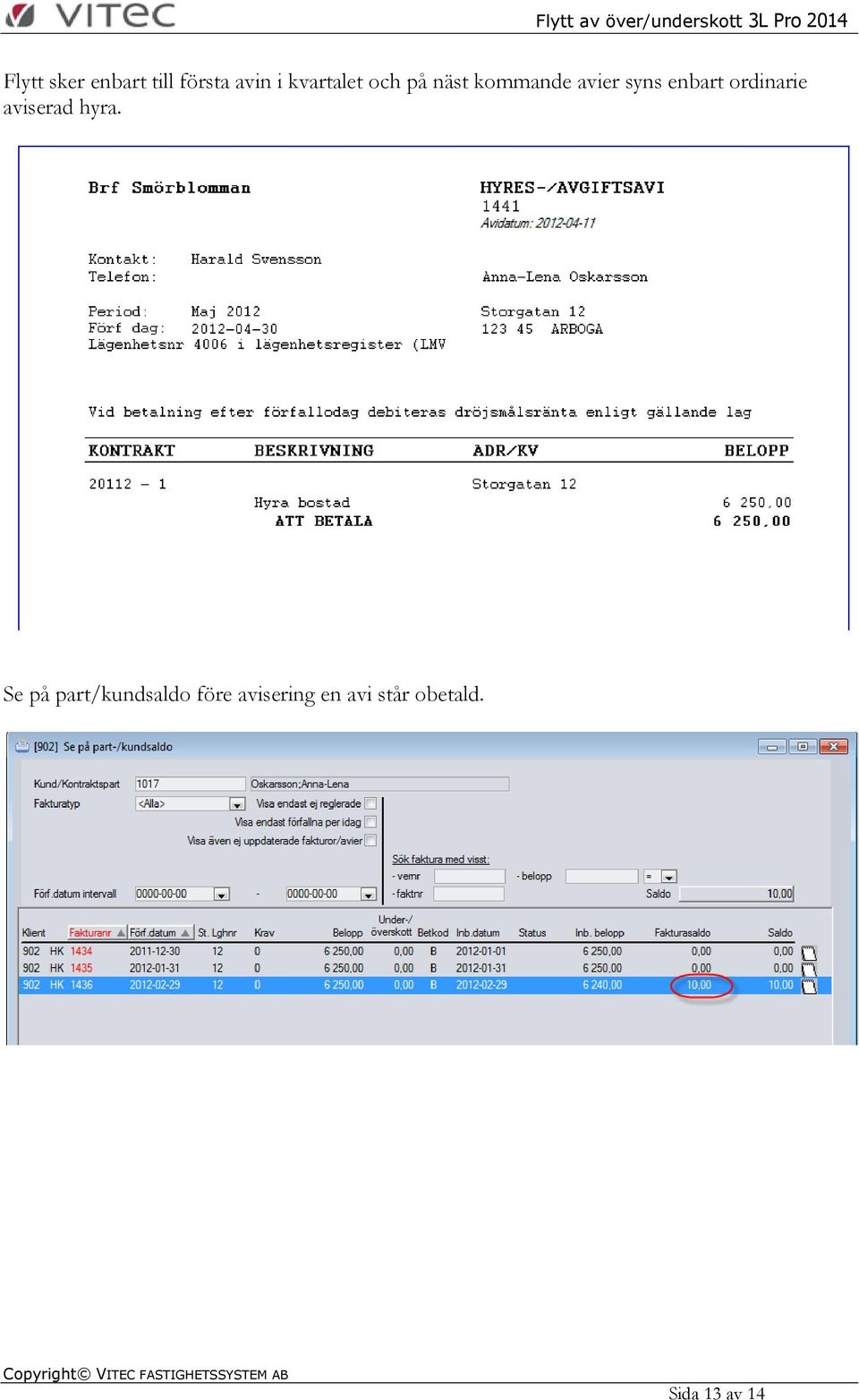This screenshot has width=859, height=1400.
Task: Select invoice number 1435 in the table
Action: (81, 968)
